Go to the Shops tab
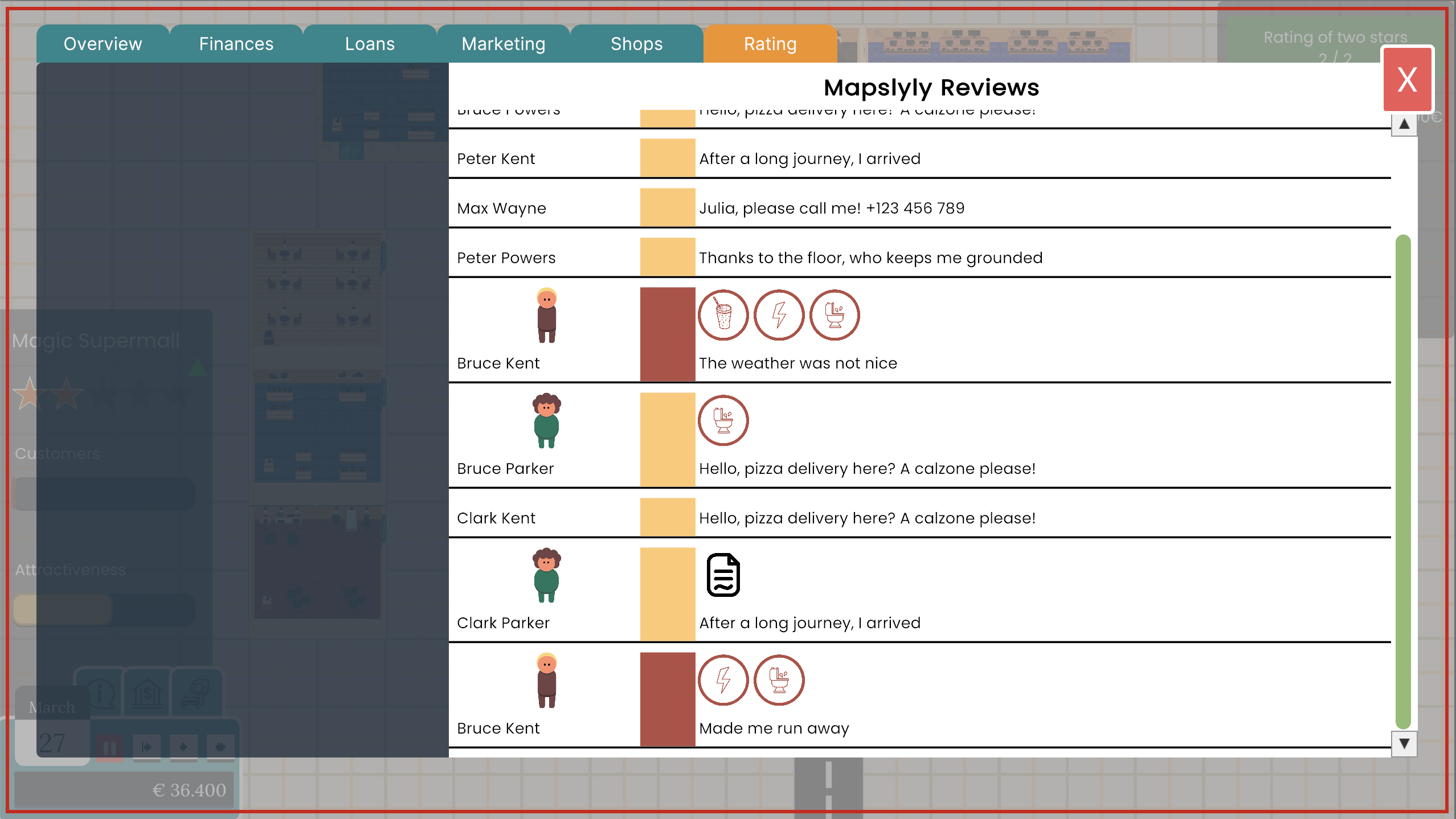Image resolution: width=1456 pixels, height=819 pixels. point(636,44)
